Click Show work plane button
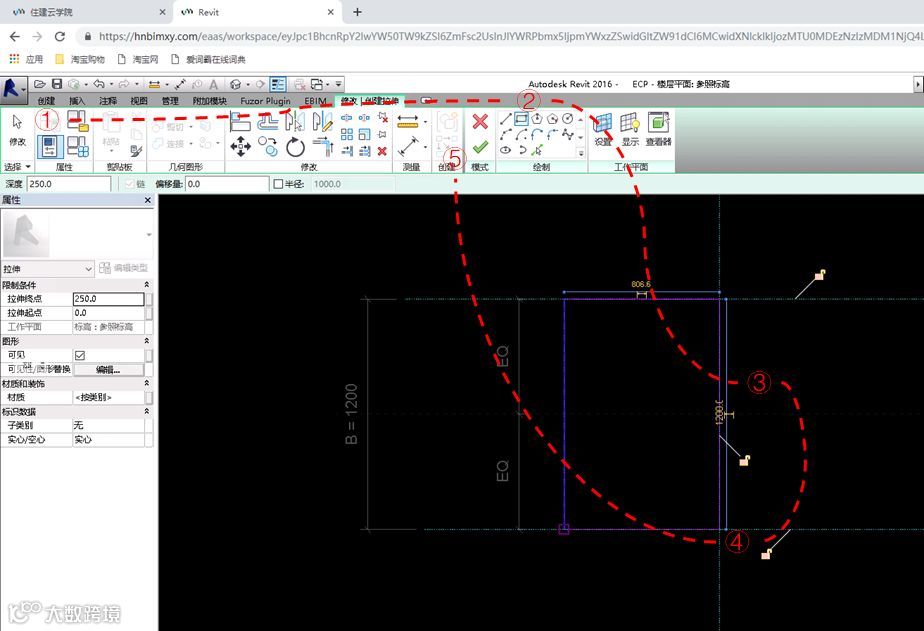The height and width of the screenshot is (631, 924). 630,130
